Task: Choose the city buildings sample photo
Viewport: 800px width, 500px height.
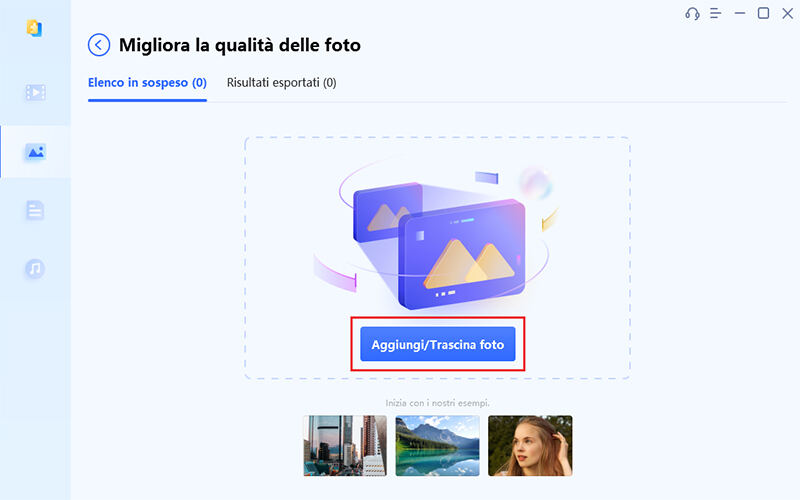Action: pos(345,445)
